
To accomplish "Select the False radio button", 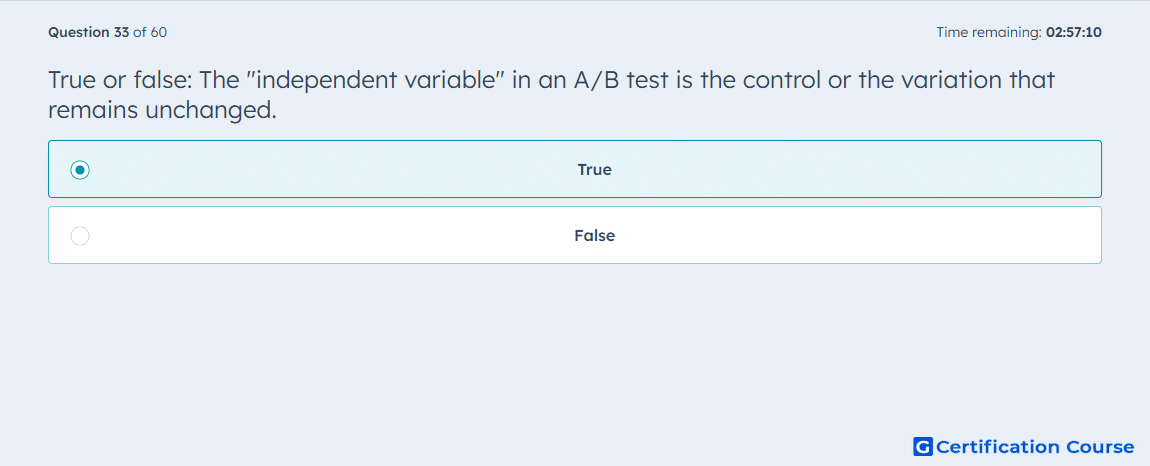I will [x=80, y=236].
